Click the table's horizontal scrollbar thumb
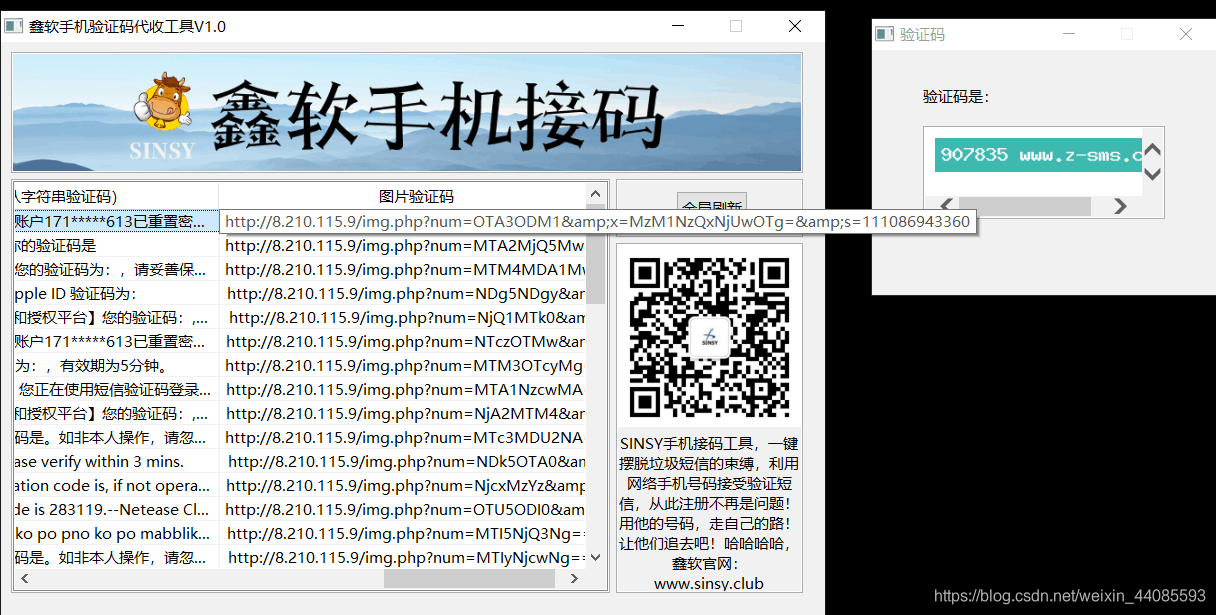 coord(469,578)
